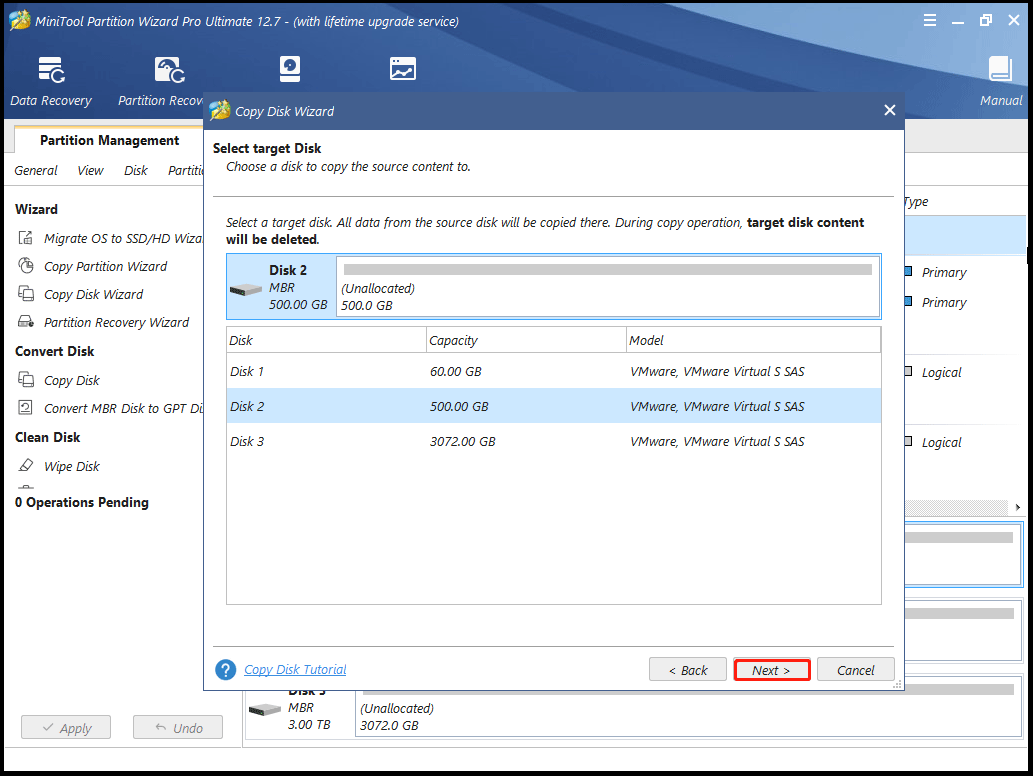The width and height of the screenshot is (1033, 776).
Task: Open the General menu
Action: click(x=36, y=170)
